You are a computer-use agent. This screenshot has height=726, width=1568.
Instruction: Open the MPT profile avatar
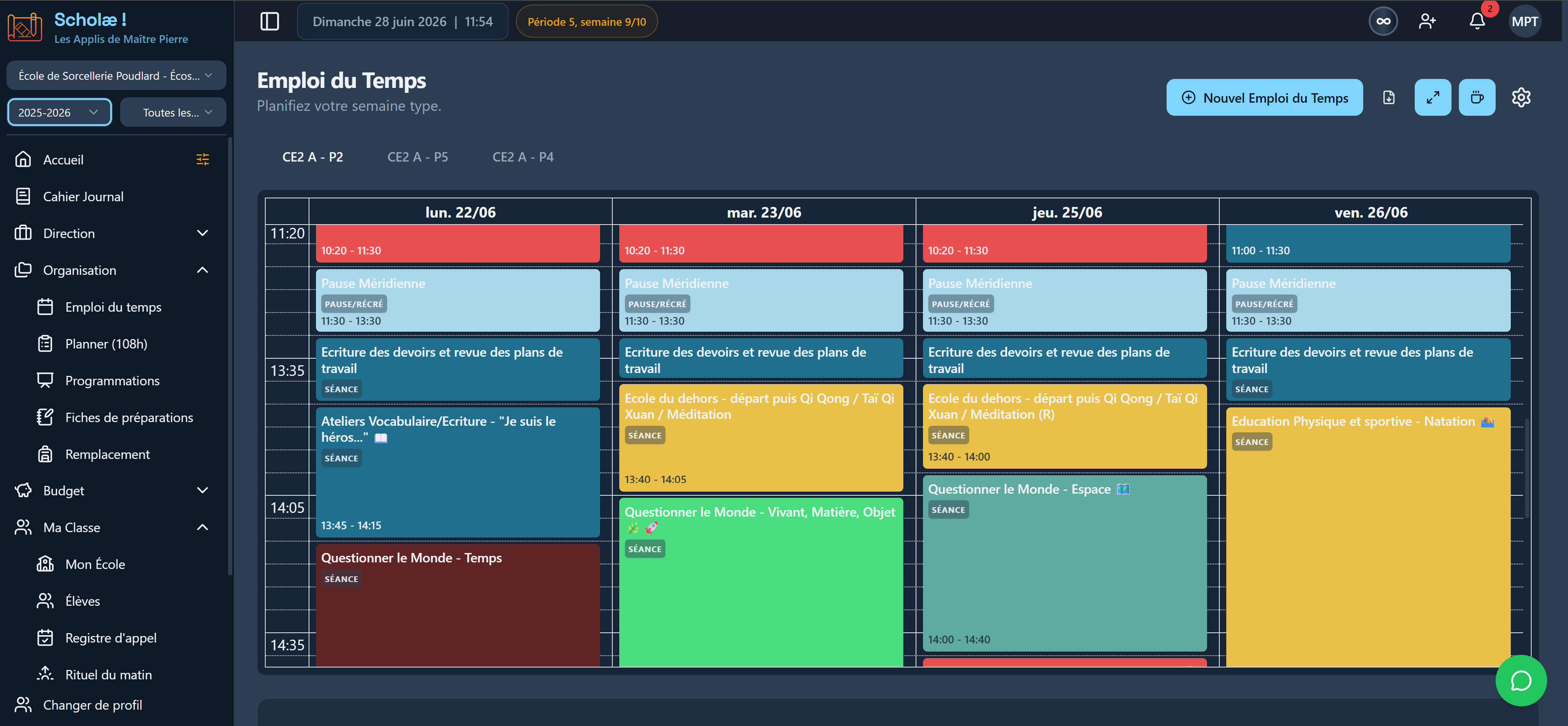(x=1524, y=21)
